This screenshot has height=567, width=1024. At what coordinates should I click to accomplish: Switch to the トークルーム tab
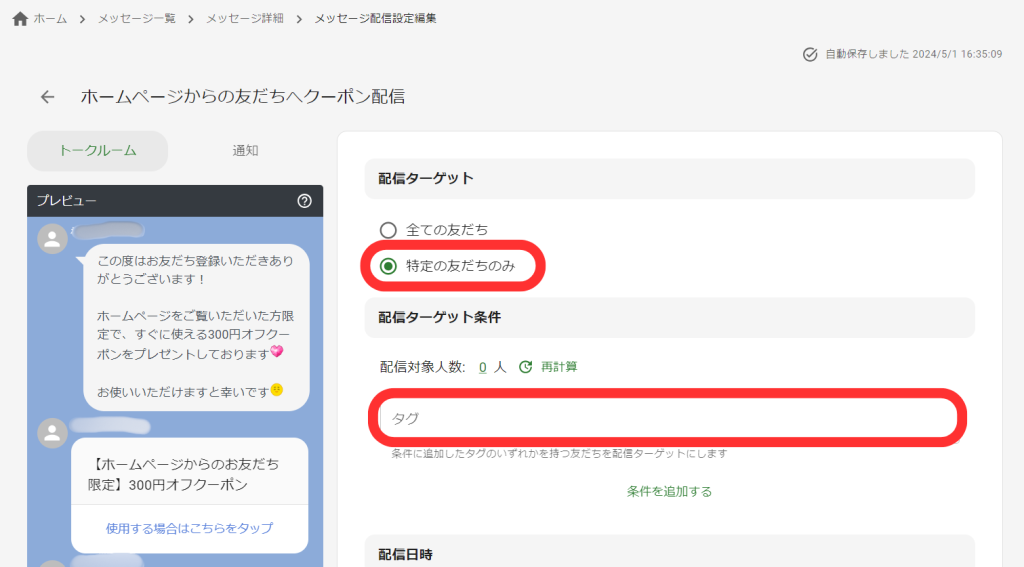coord(97,151)
